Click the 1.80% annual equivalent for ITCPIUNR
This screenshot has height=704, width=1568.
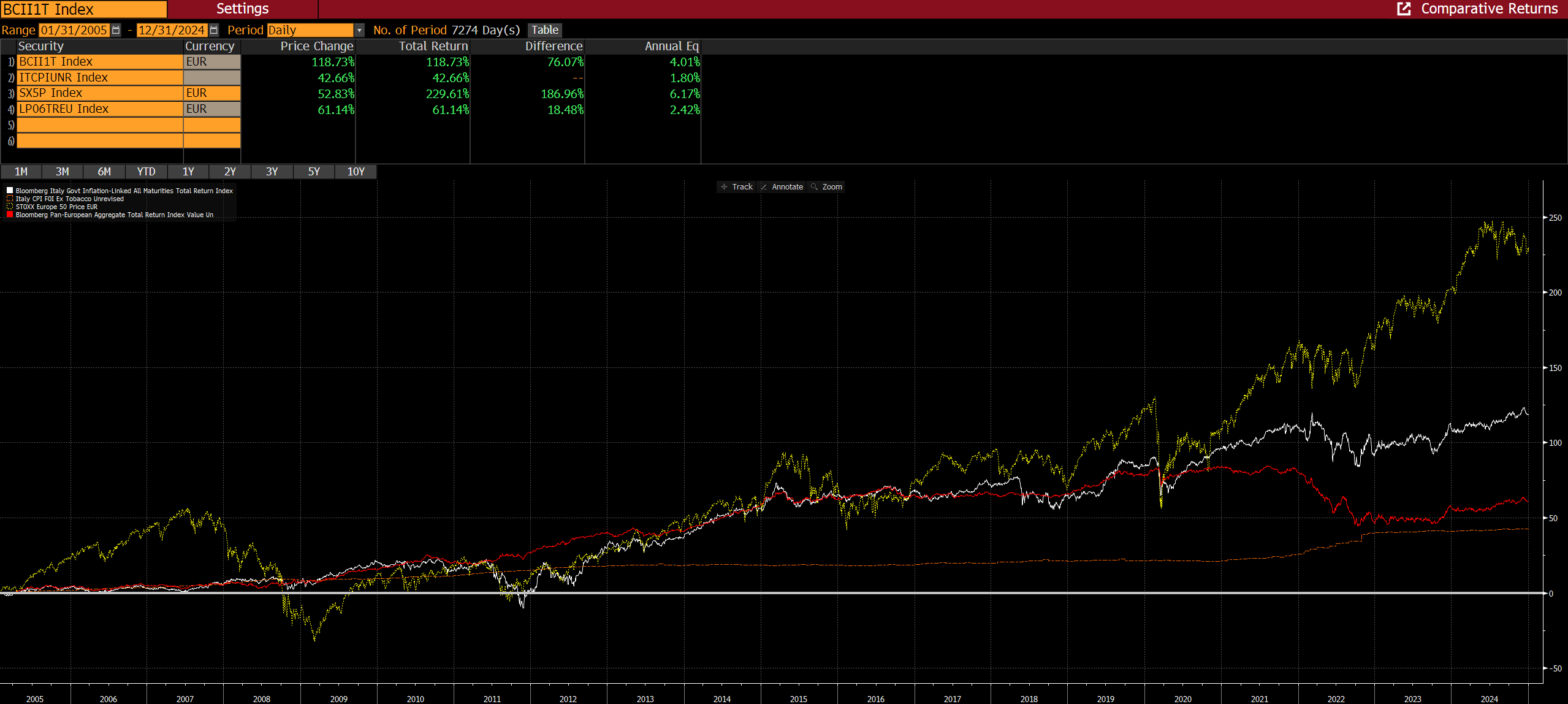[x=685, y=78]
